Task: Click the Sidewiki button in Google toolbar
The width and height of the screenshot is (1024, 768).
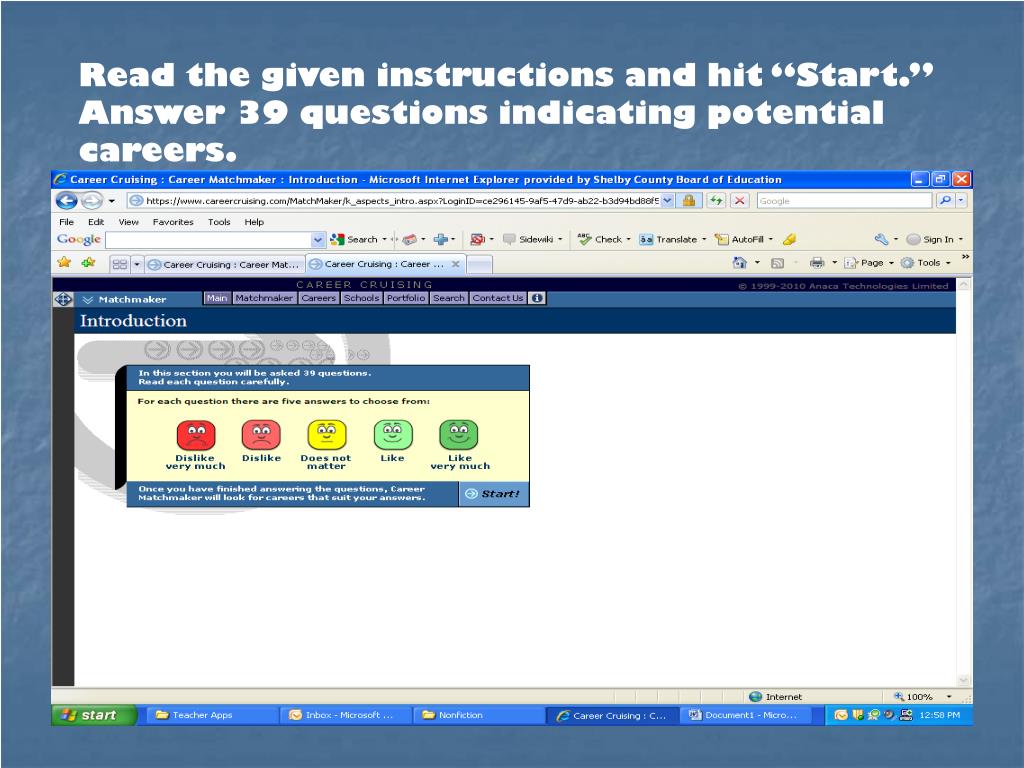Action: [532, 239]
